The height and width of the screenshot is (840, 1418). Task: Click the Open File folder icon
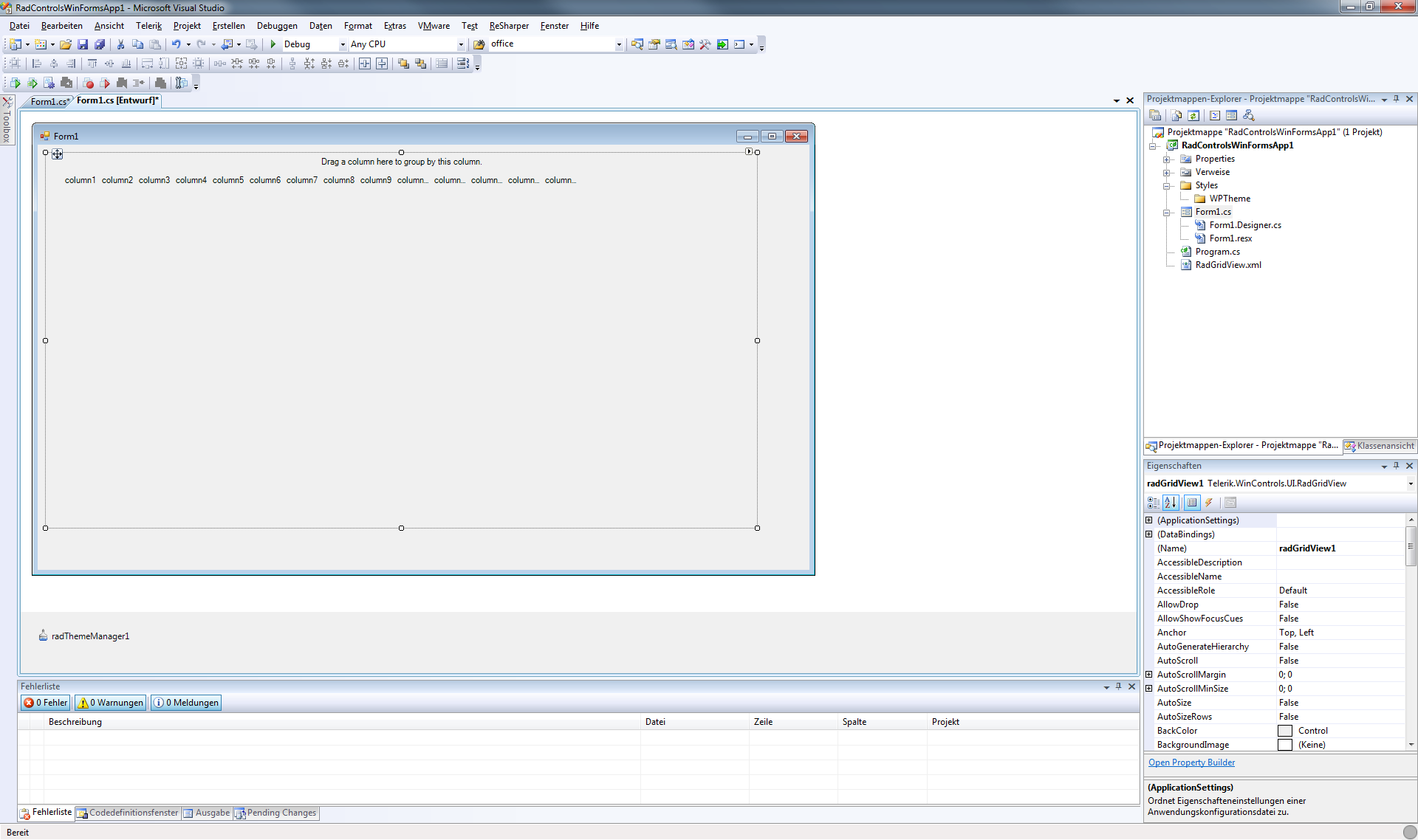66,44
